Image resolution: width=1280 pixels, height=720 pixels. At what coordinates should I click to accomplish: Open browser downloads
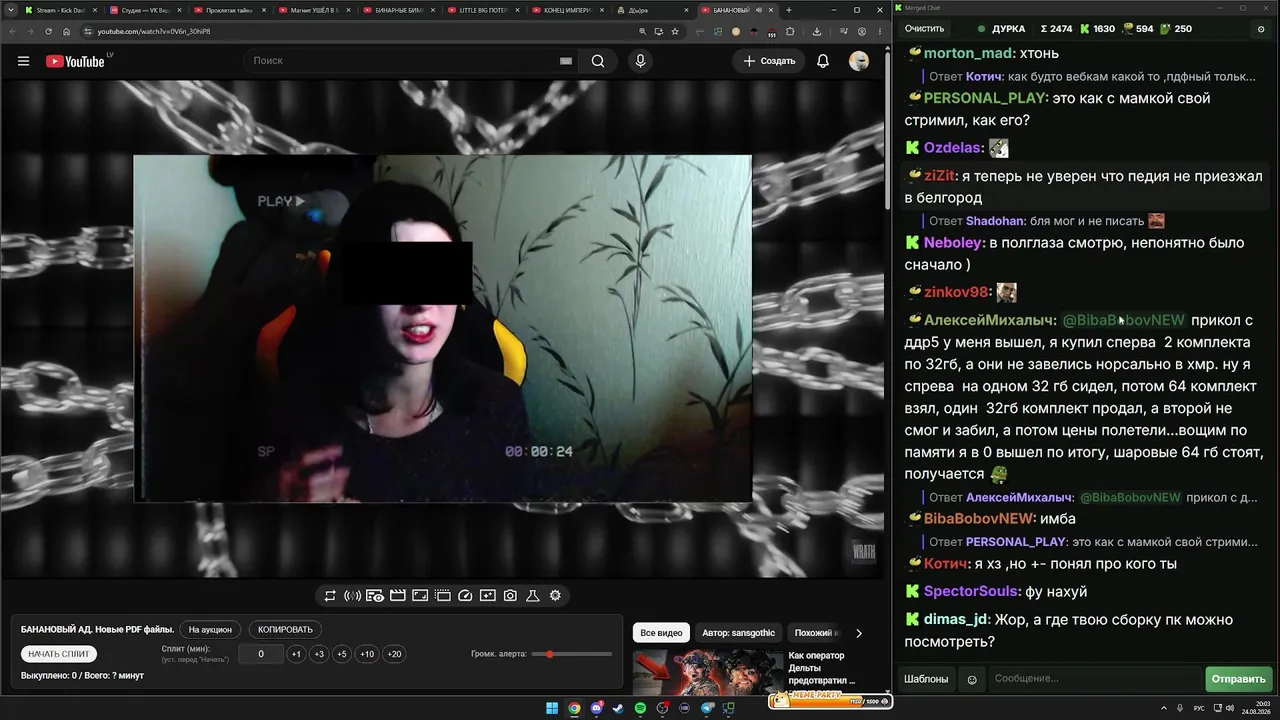point(817,31)
